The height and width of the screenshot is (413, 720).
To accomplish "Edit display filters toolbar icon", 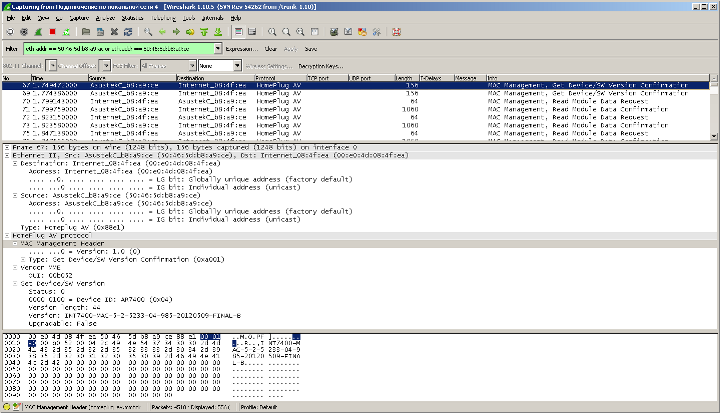I will click(x=348, y=32).
